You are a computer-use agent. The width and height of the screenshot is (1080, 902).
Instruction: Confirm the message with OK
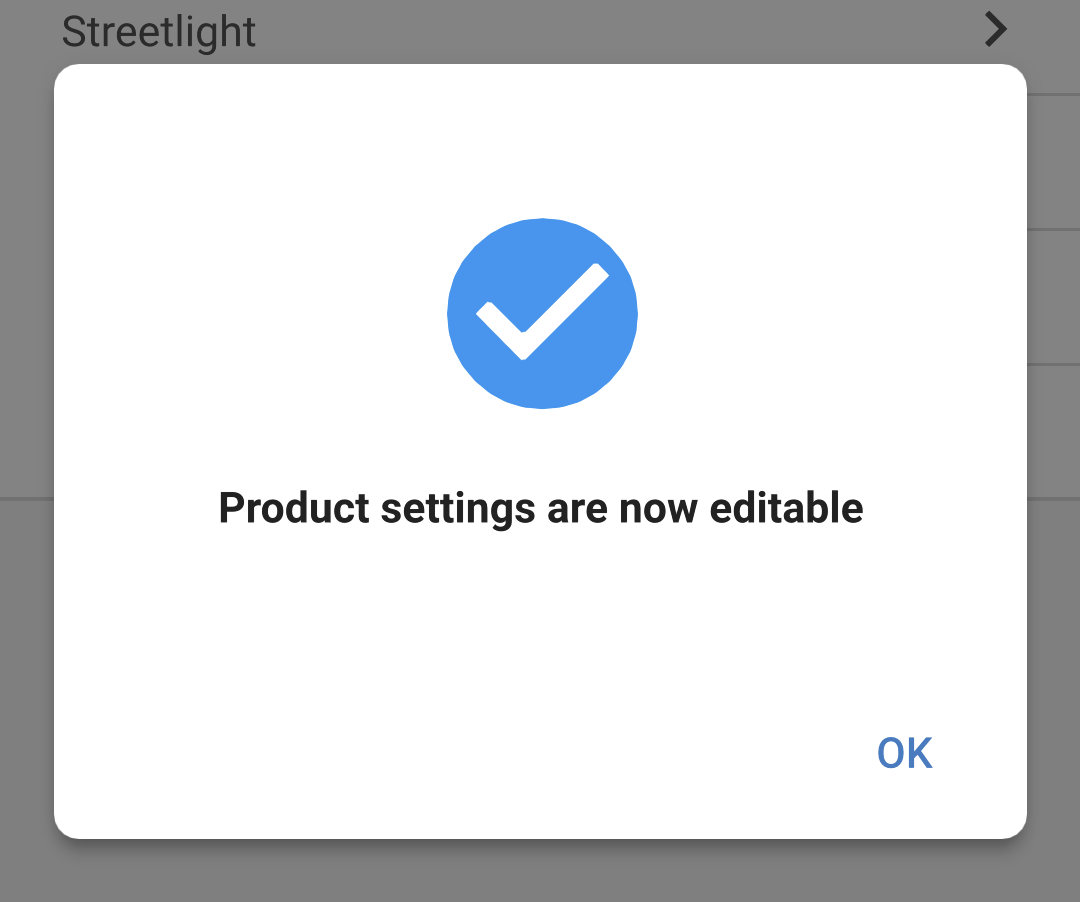pos(903,752)
